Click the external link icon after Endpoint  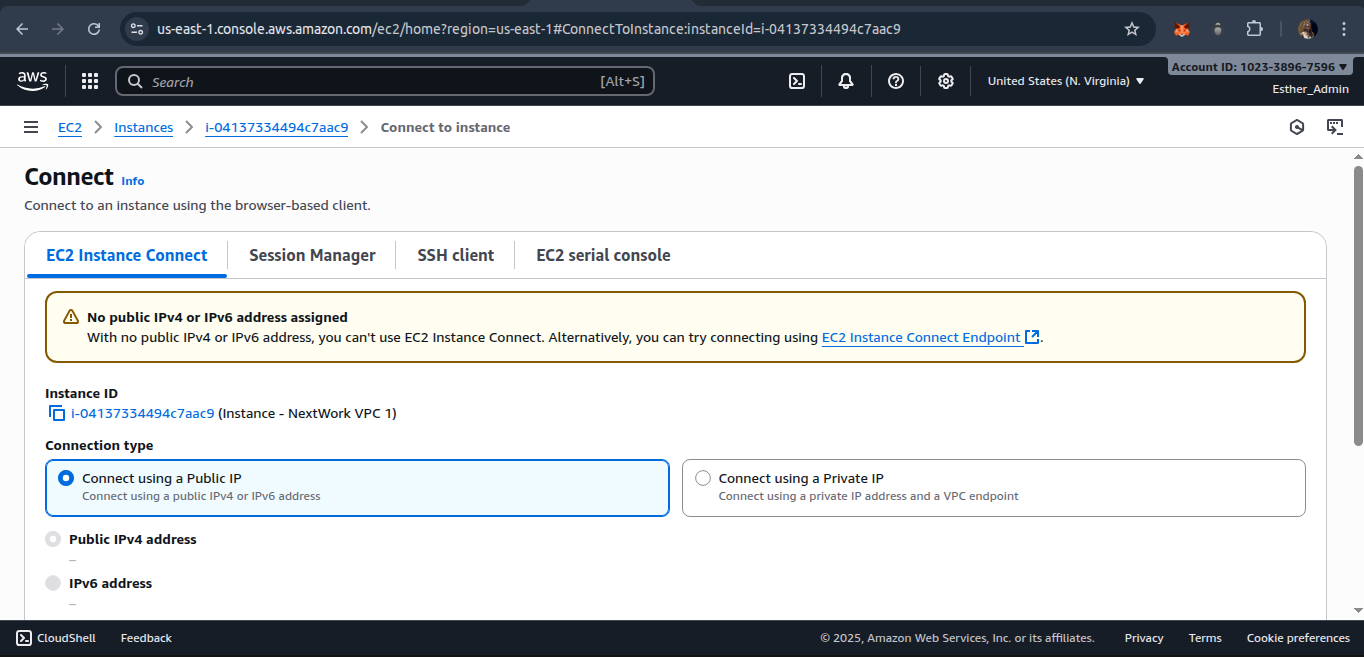[1032, 338]
